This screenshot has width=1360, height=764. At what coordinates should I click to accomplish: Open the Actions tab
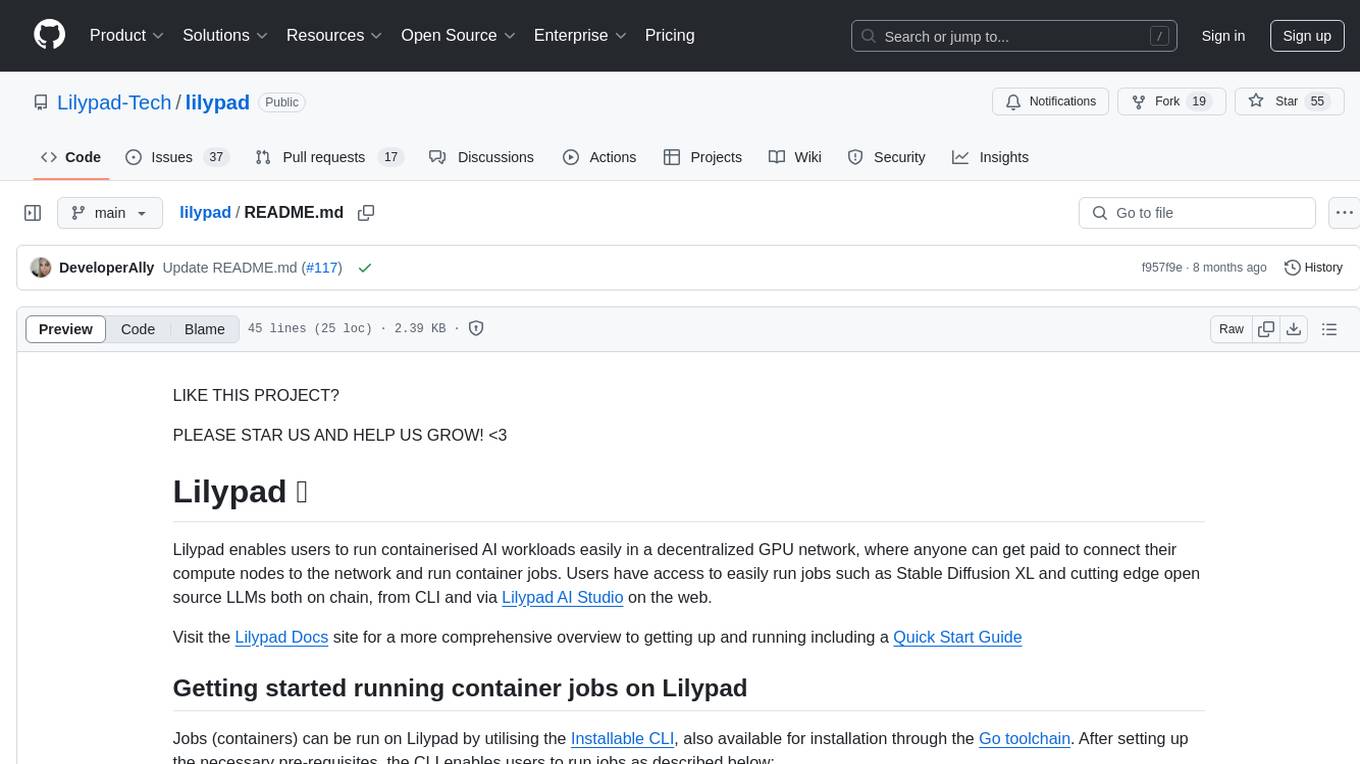pyautogui.click(x=600, y=157)
